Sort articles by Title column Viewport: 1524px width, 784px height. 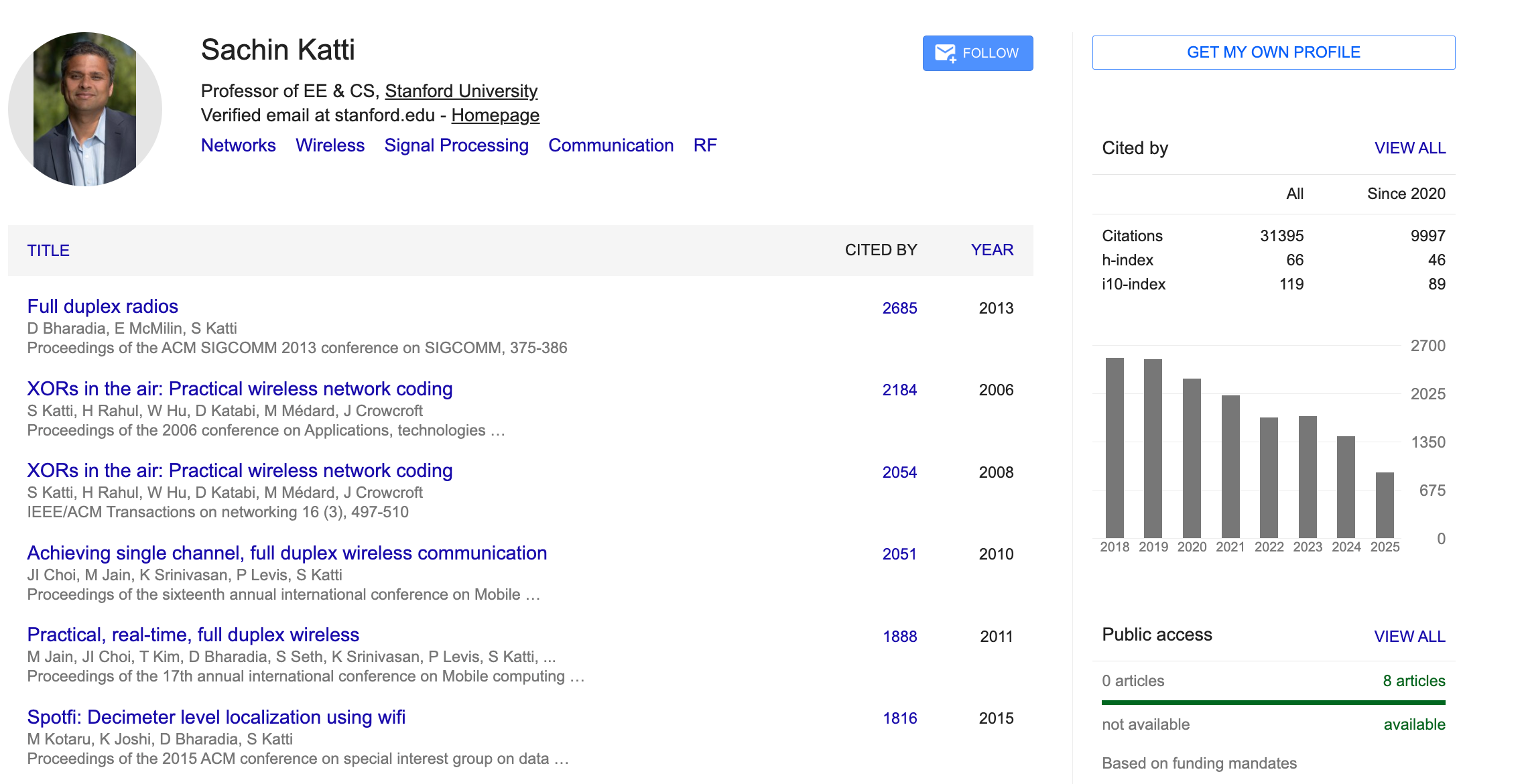coord(48,251)
